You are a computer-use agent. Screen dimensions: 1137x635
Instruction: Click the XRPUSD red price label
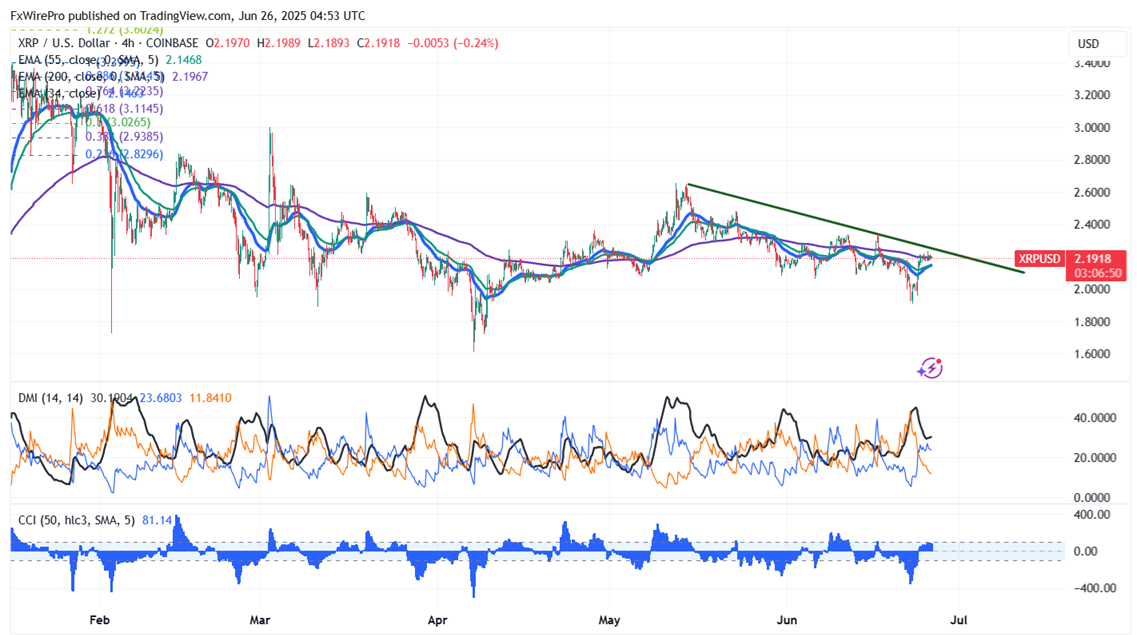point(1039,258)
